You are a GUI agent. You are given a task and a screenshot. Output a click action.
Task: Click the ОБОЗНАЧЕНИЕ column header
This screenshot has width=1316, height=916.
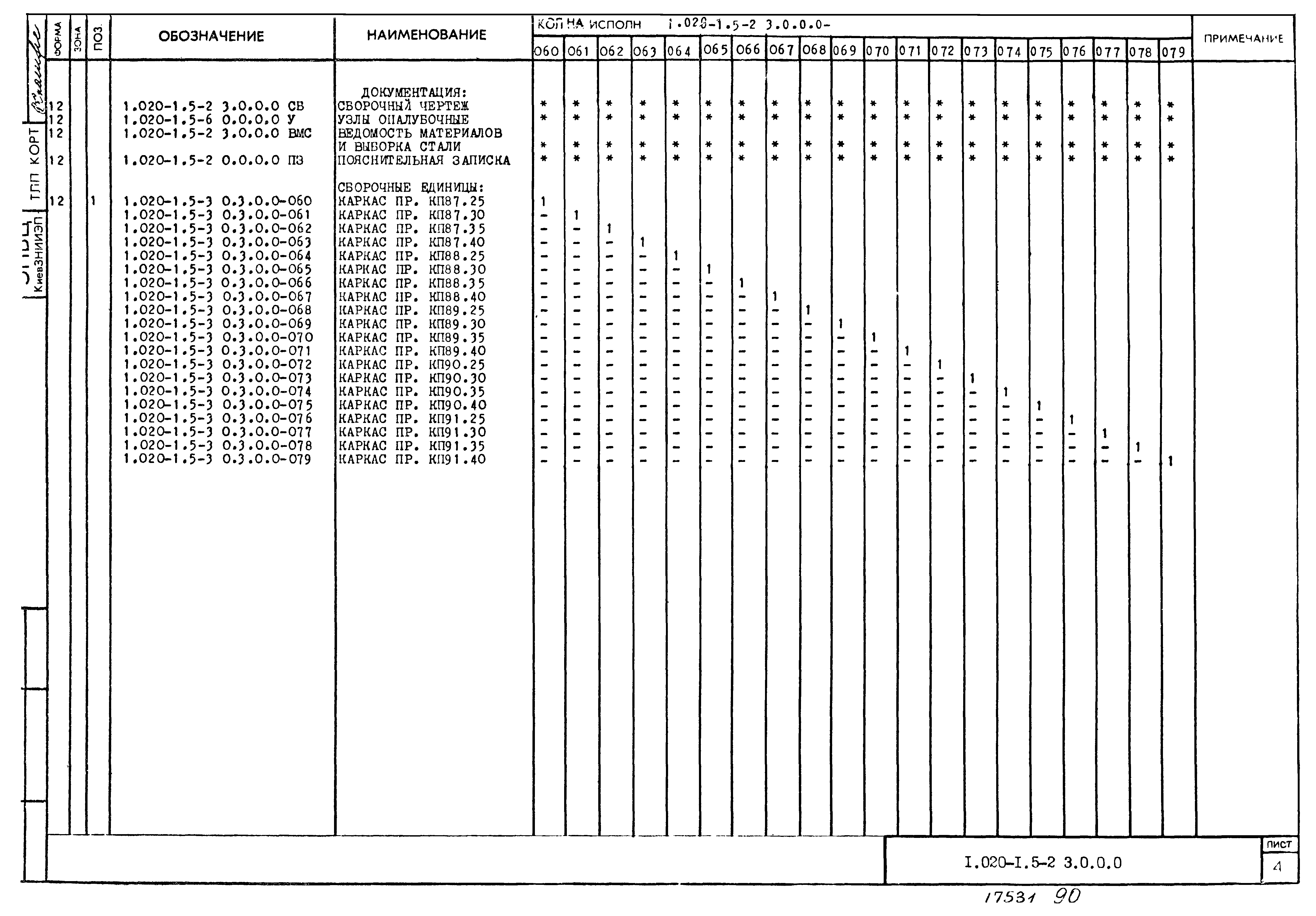point(211,37)
